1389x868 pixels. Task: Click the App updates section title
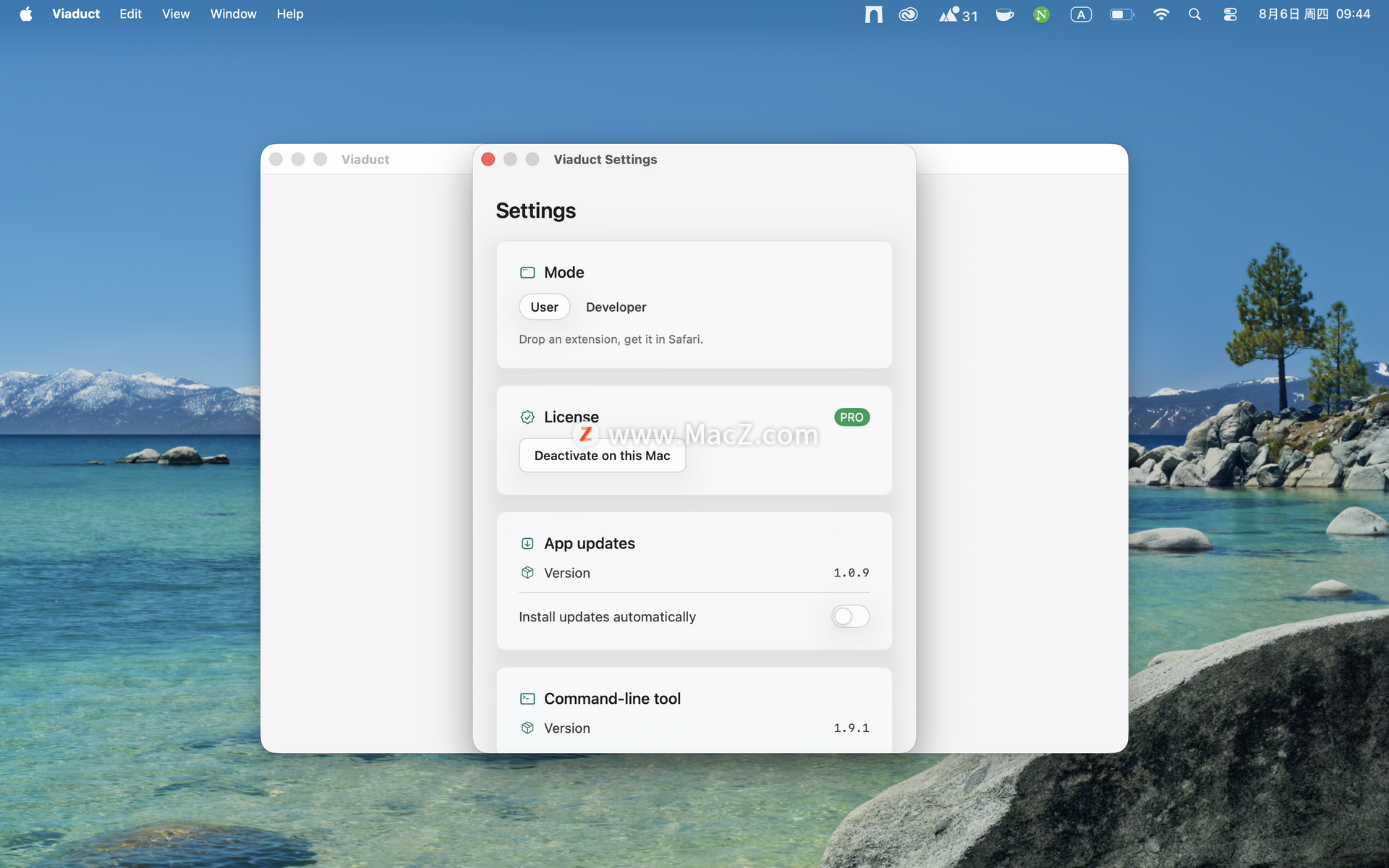590,544
